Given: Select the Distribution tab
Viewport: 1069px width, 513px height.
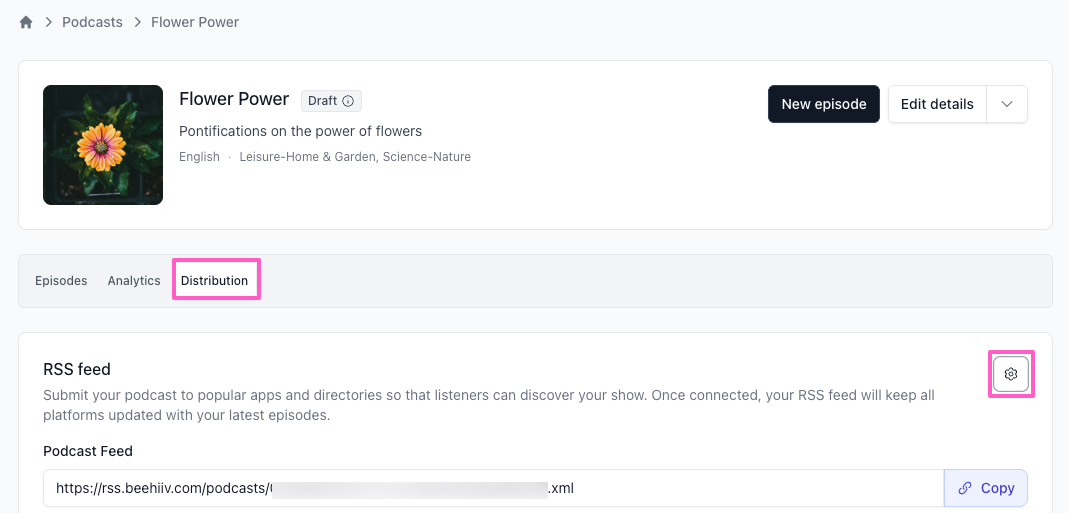Looking at the screenshot, I should point(214,281).
